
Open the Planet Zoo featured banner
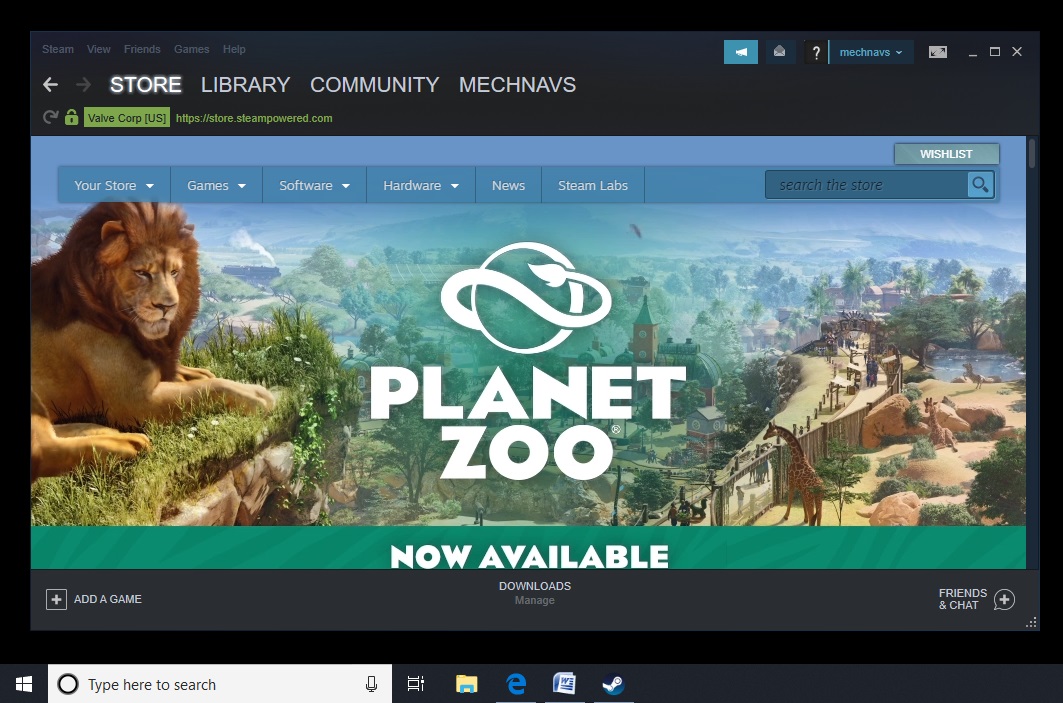pos(528,363)
